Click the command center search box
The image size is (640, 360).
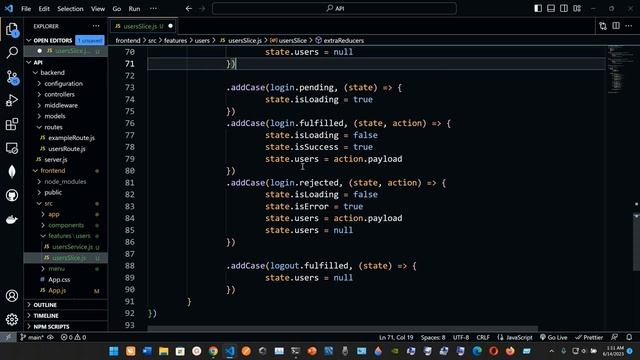pyautogui.click(x=334, y=8)
